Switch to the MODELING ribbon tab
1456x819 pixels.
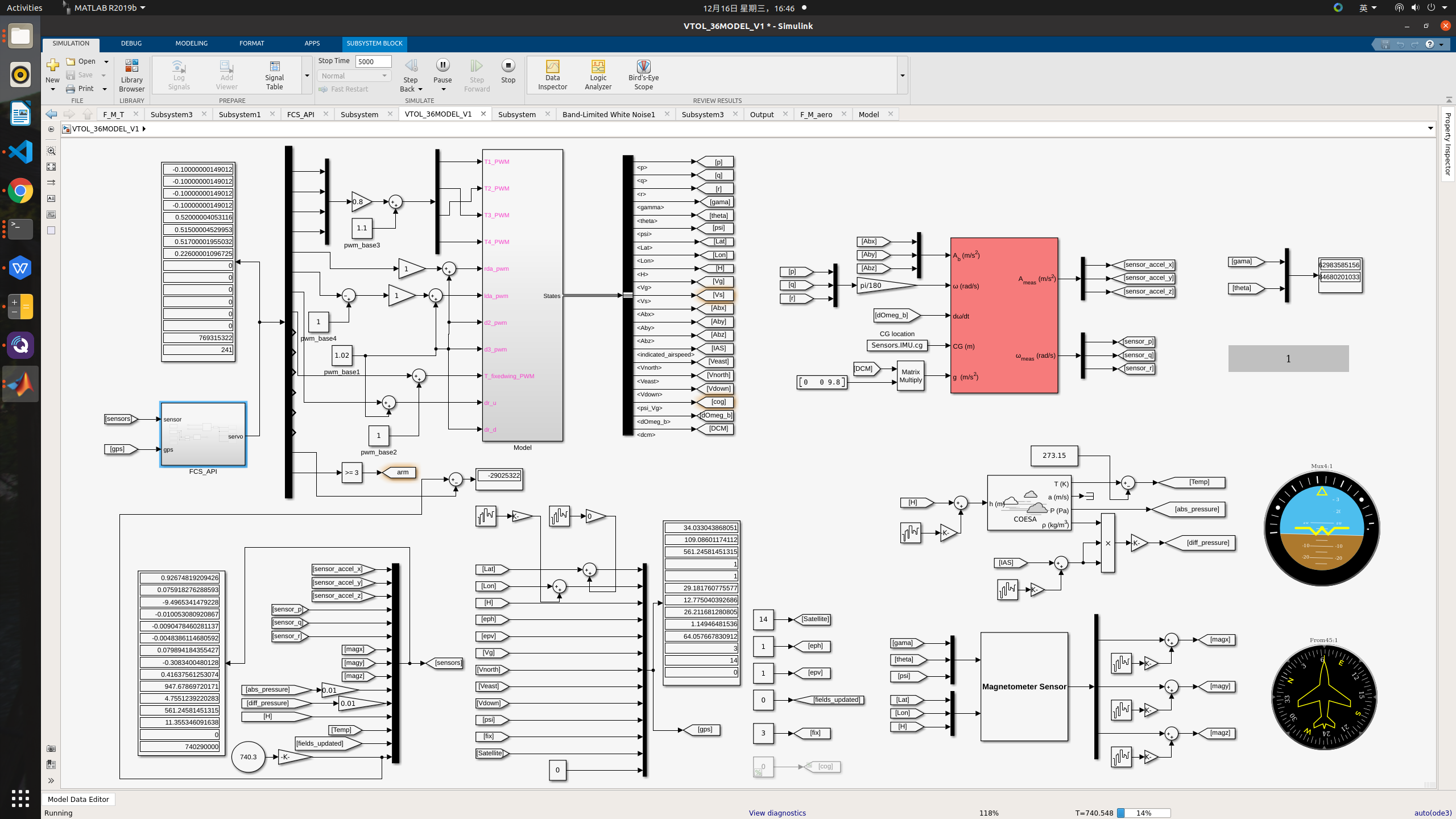click(x=191, y=43)
